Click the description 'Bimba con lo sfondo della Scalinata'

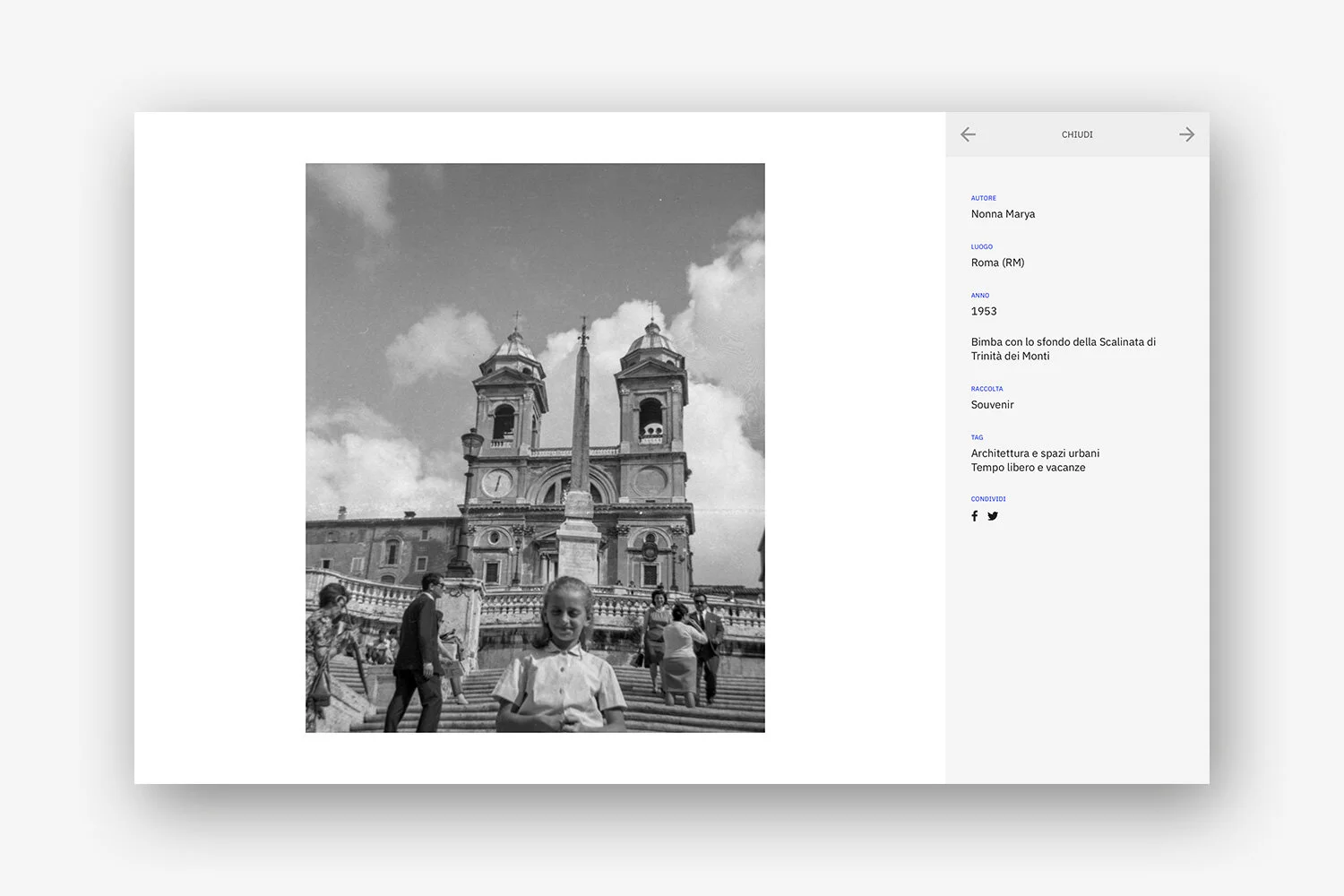pyautogui.click(x=1064, y=349)
